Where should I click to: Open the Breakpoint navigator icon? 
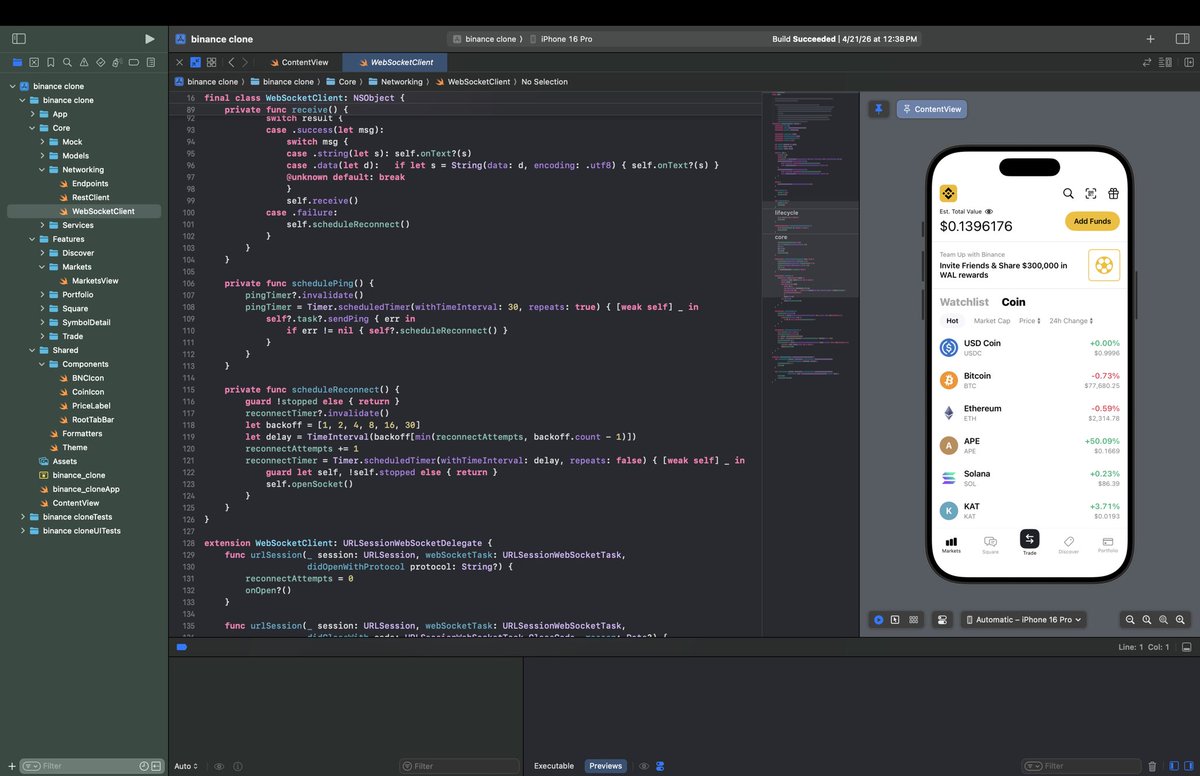pos(135,61)
